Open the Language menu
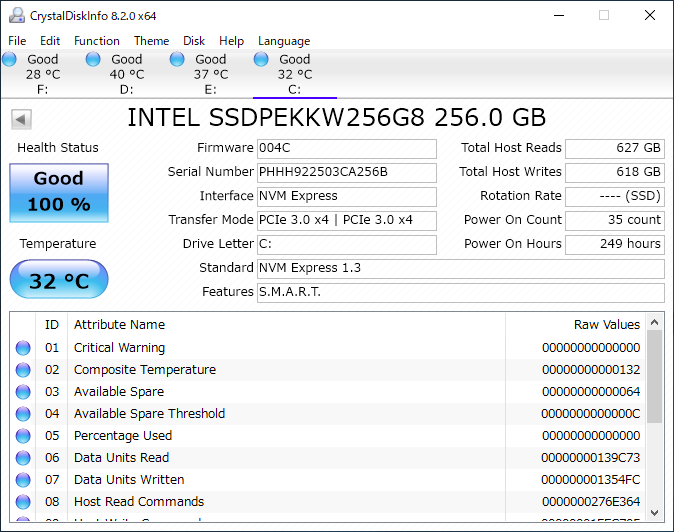This screenshot has height=532, width=674. [284, 41]
